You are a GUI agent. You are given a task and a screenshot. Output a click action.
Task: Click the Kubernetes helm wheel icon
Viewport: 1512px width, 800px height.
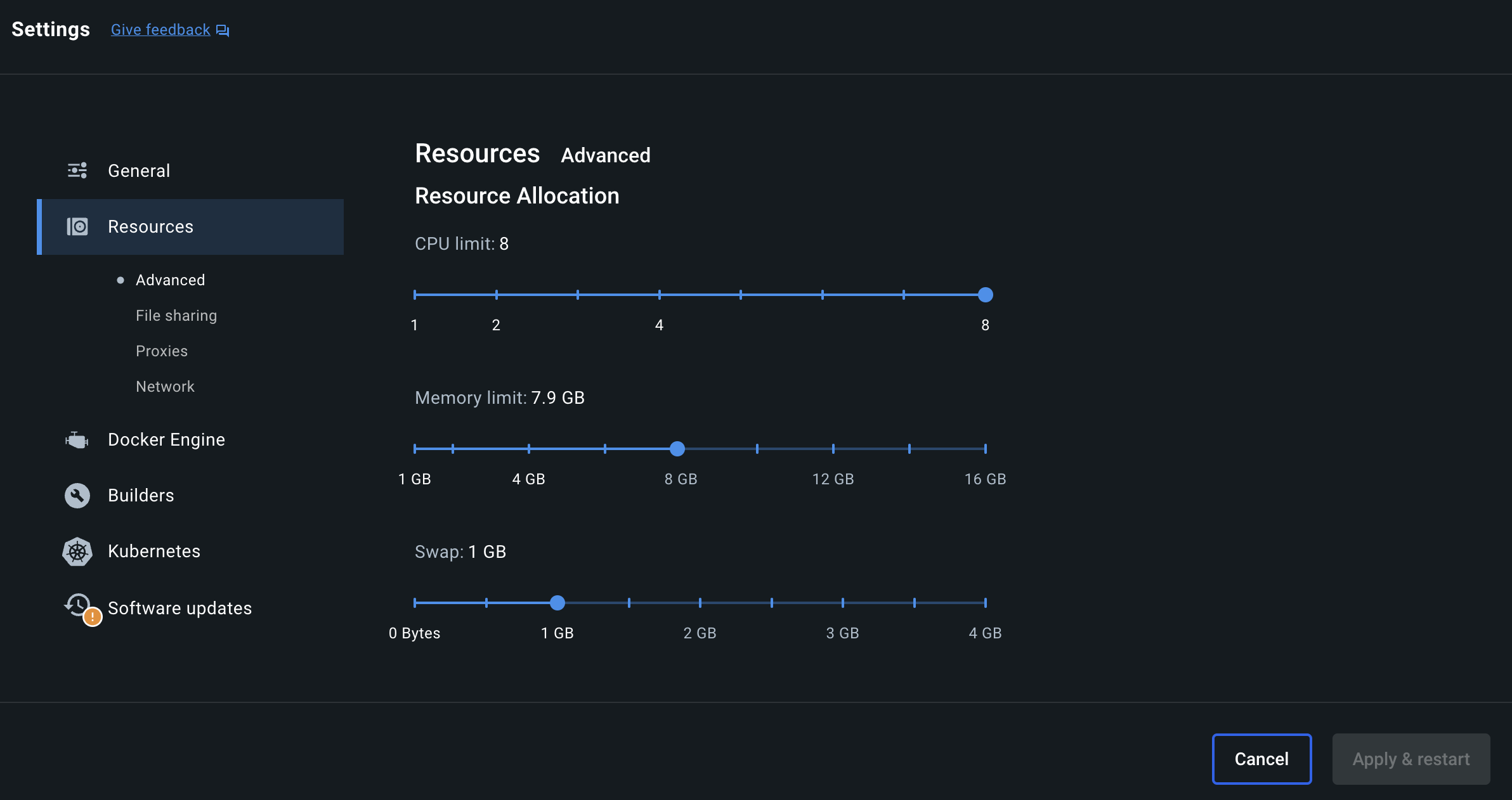(77, 552)
